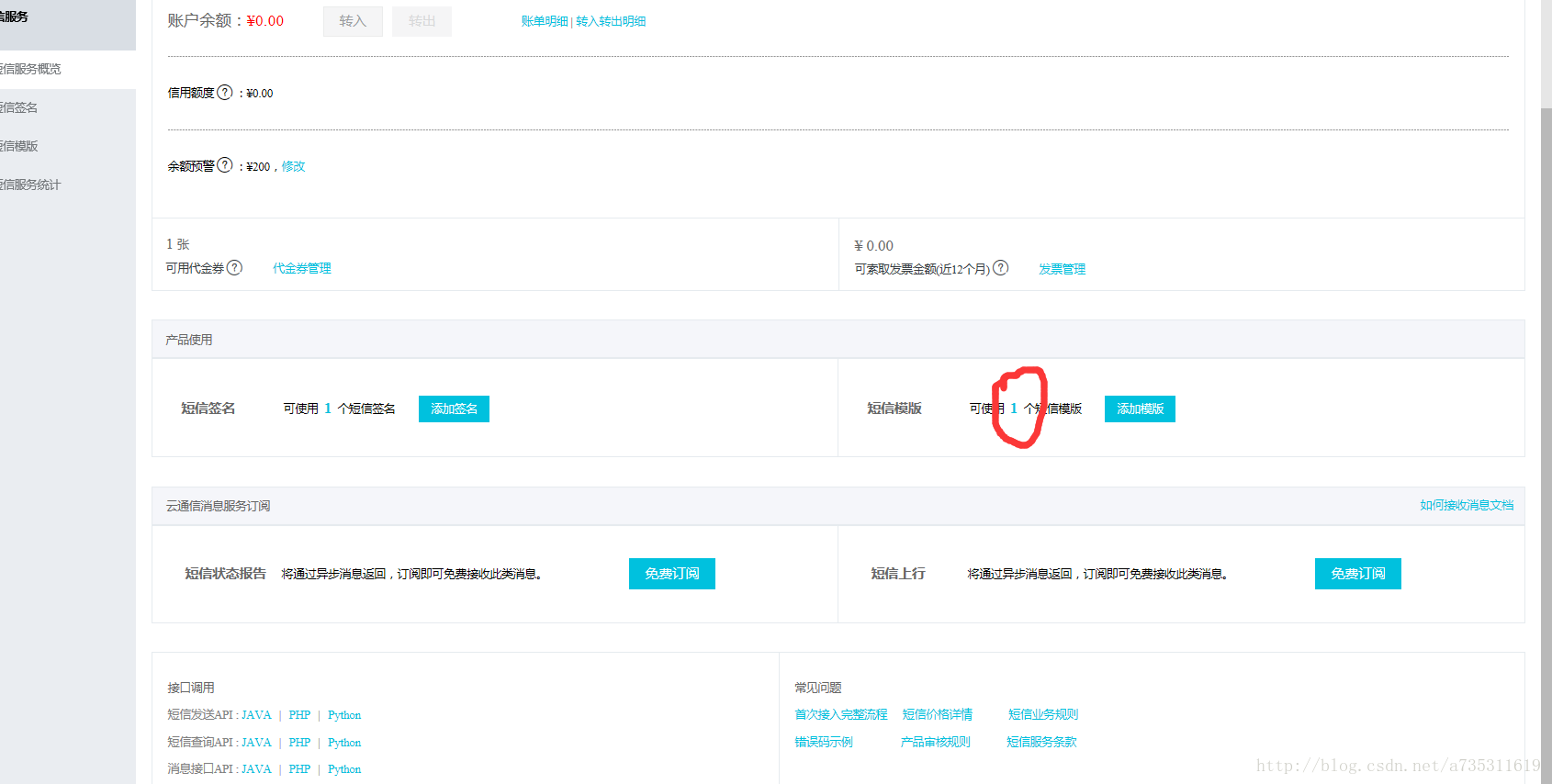Open 首次接入完整流程 FAQ link
Image resolution: width=1552 pixels, height=784 pixels.
(840, 714)
